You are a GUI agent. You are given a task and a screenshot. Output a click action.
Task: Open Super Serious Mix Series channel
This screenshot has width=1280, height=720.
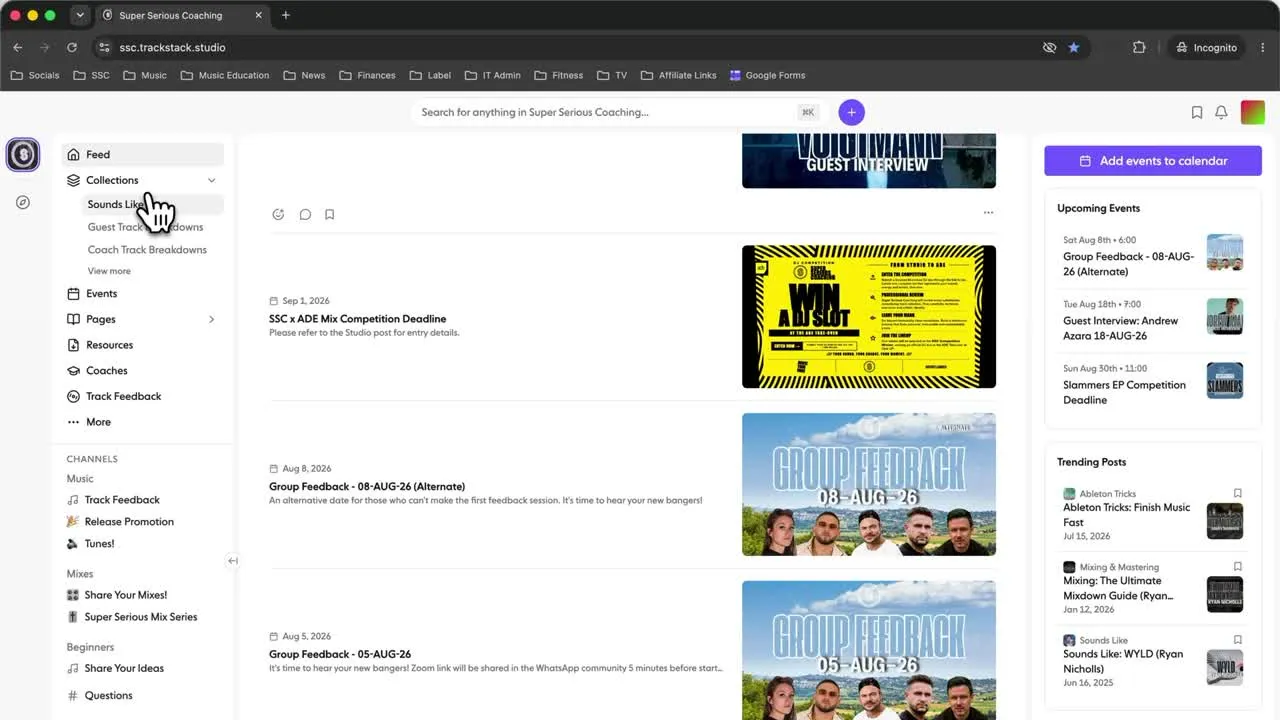coord(132,617)
